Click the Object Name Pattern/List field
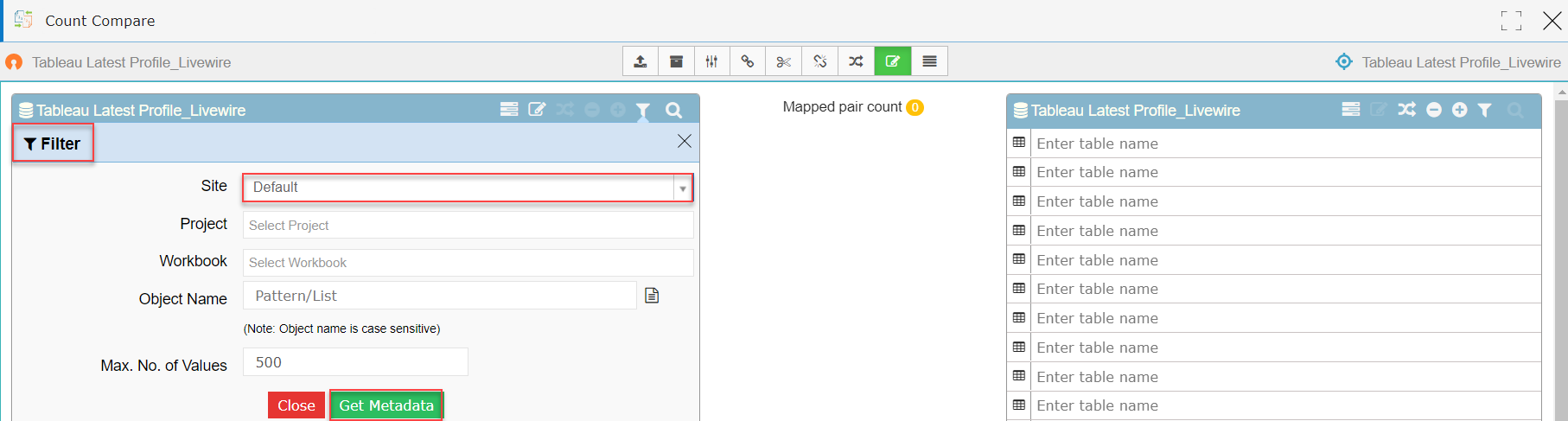This screenshot has height=421, width=1568. tap(440, 296)
